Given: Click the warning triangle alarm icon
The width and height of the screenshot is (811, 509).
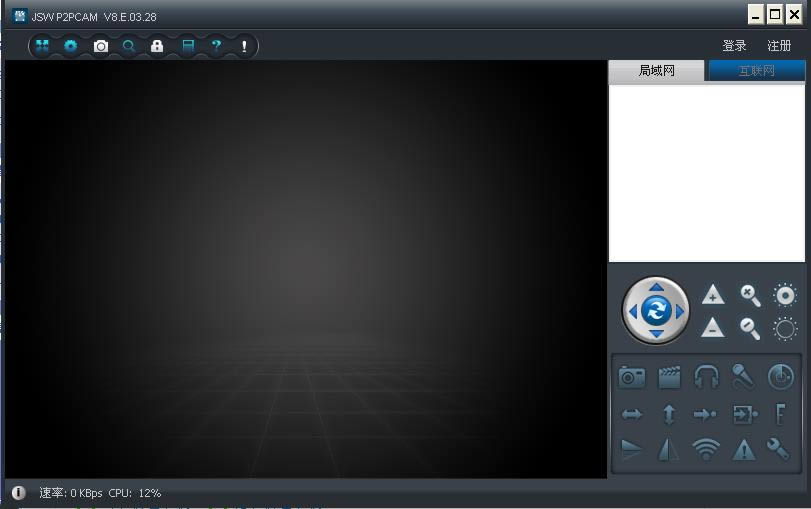Looking at the screenshot, I should coord(743,450).
